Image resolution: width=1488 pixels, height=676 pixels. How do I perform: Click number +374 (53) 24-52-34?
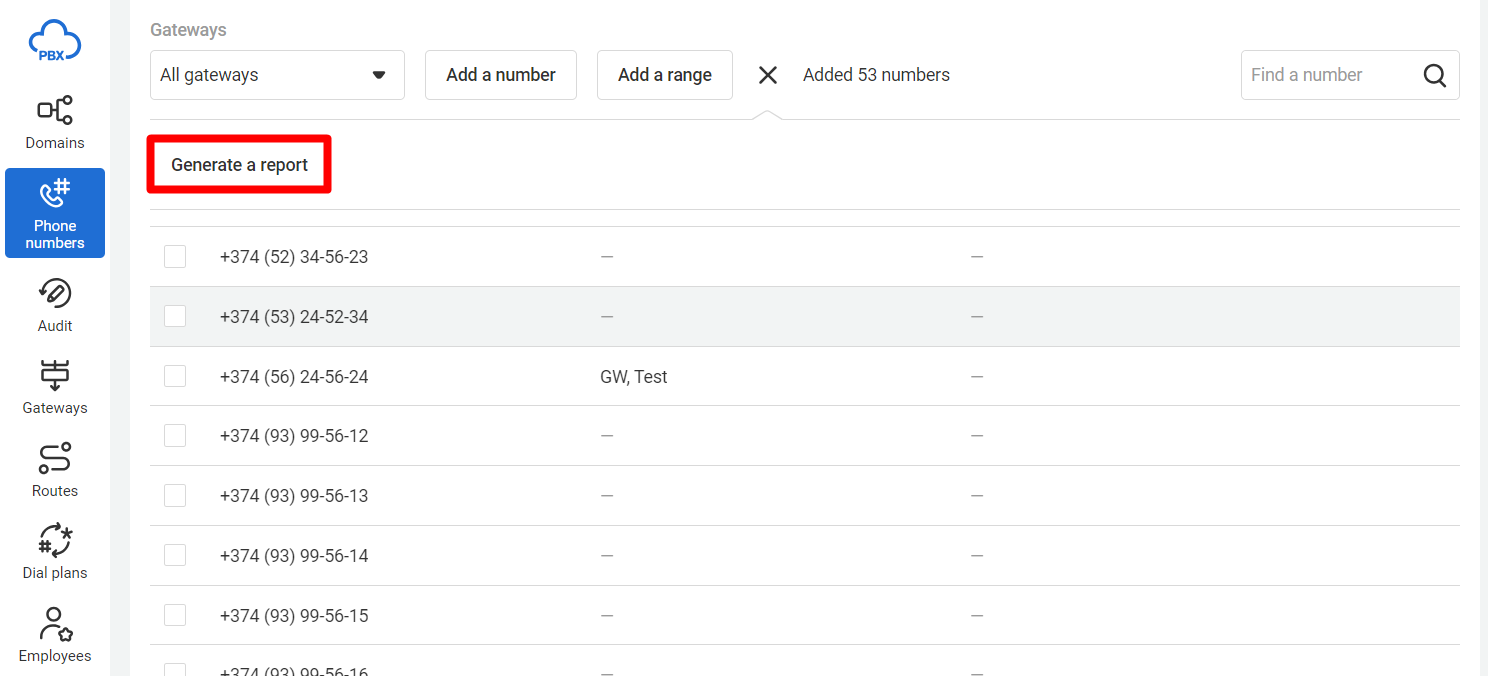pyautogui.click(x=294, y=317)
